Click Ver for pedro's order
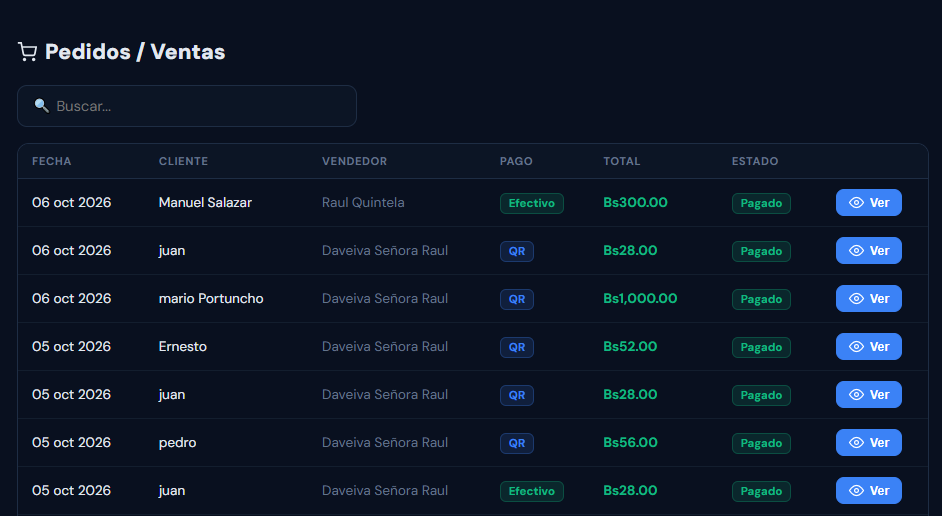The image size is (942, 516). 869,443
